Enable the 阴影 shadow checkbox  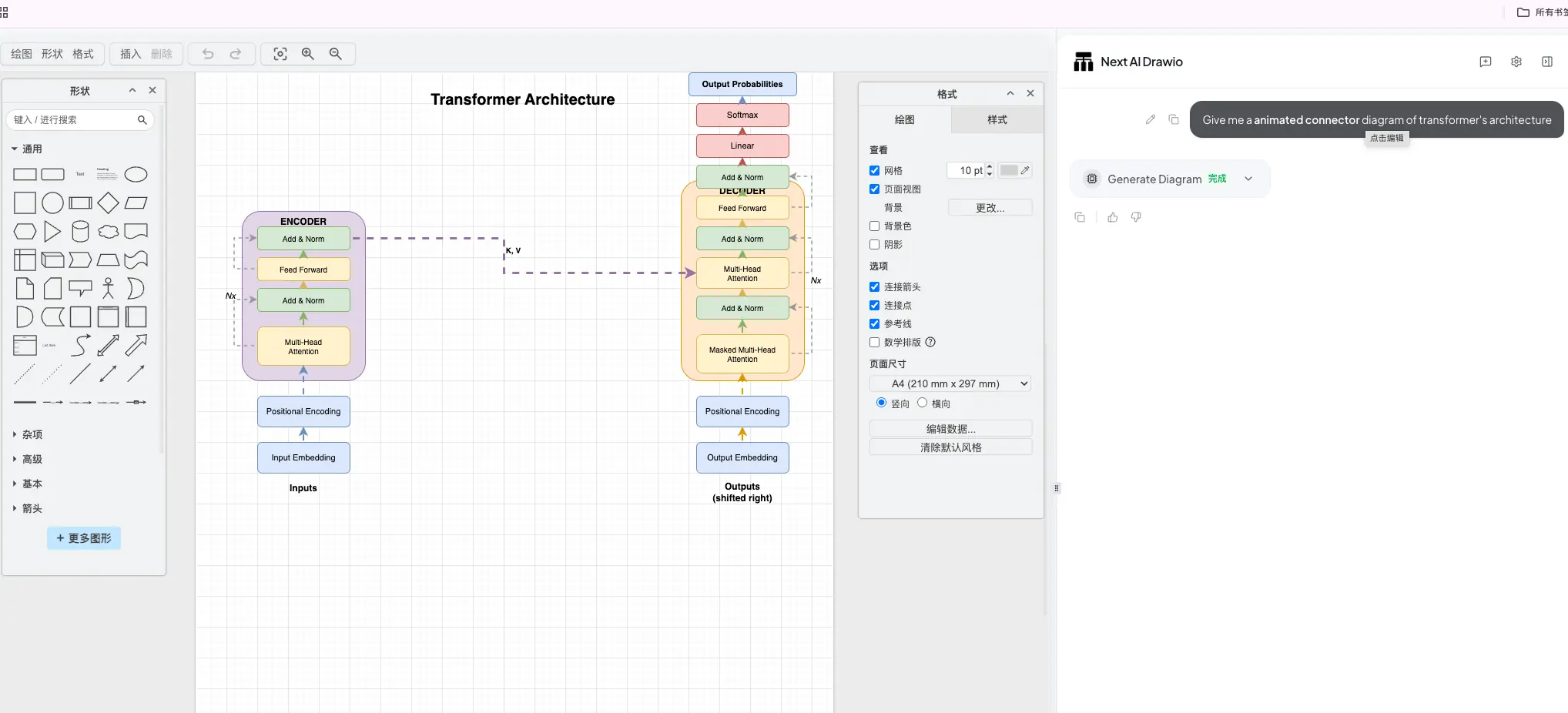tap(874, 245)
